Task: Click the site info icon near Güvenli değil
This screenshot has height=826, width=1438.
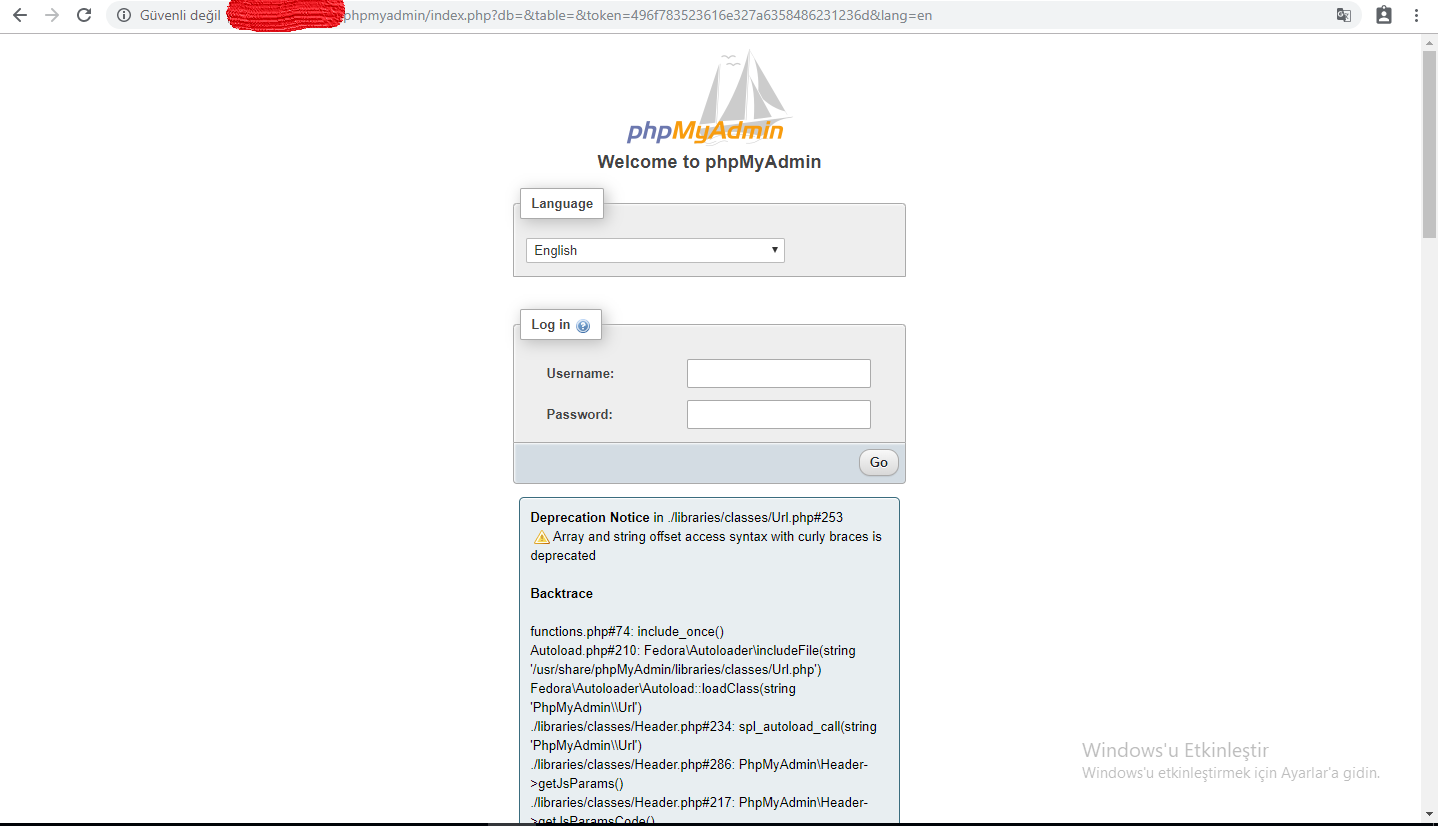Action: point(122,15)
